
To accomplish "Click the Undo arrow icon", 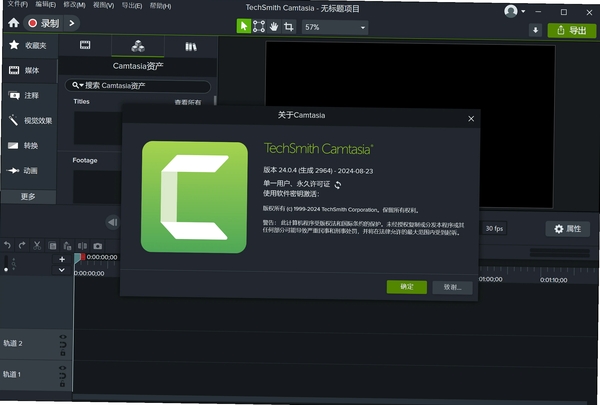I will pos(7,245).
